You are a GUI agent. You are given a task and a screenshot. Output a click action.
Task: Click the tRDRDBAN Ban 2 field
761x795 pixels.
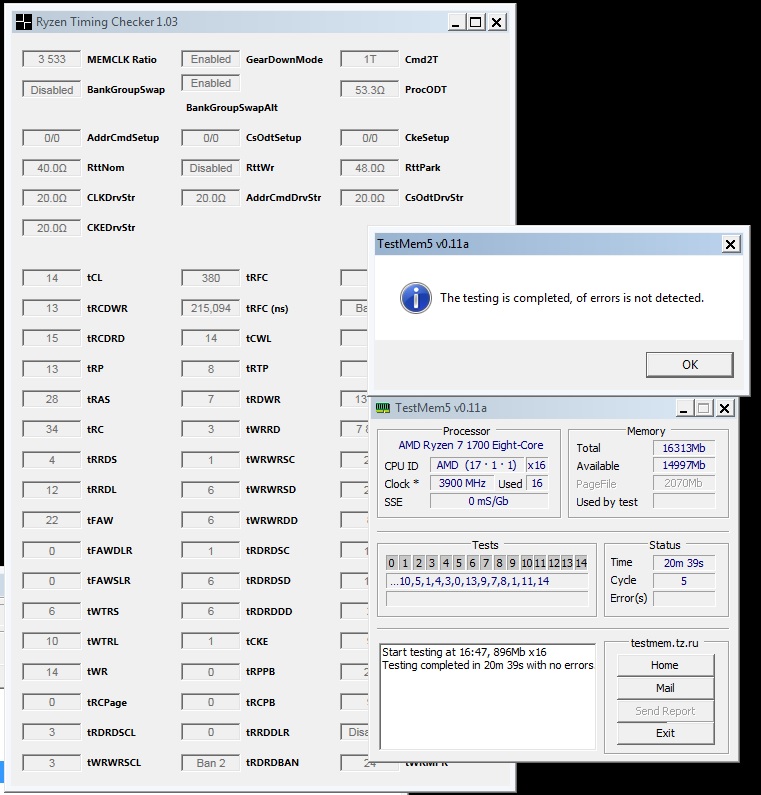(x=210, y=763)
